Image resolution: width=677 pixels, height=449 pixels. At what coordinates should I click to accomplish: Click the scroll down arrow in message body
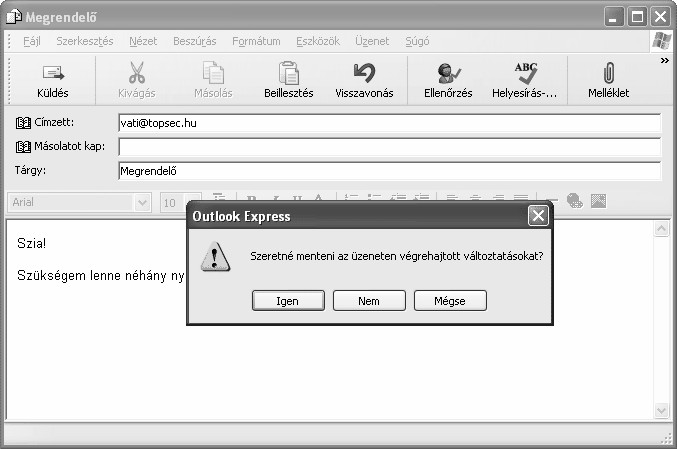point(661,410)
